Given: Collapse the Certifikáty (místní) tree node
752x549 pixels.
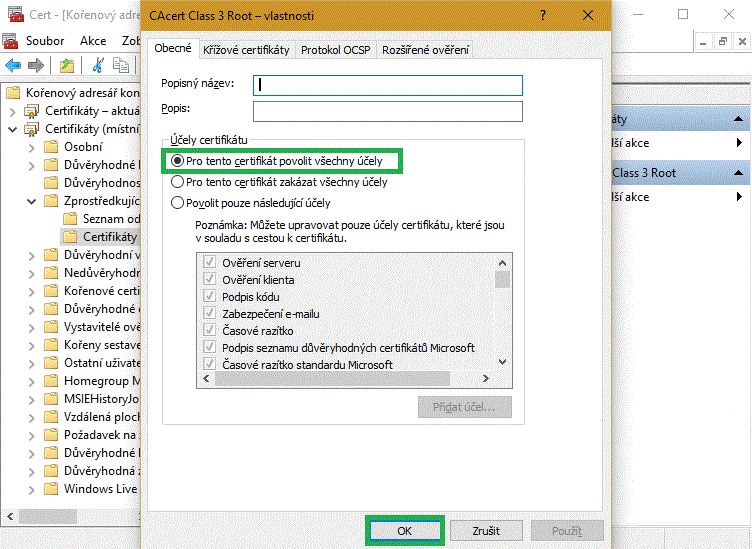Looking at the screenshot, I should [13, 129].
